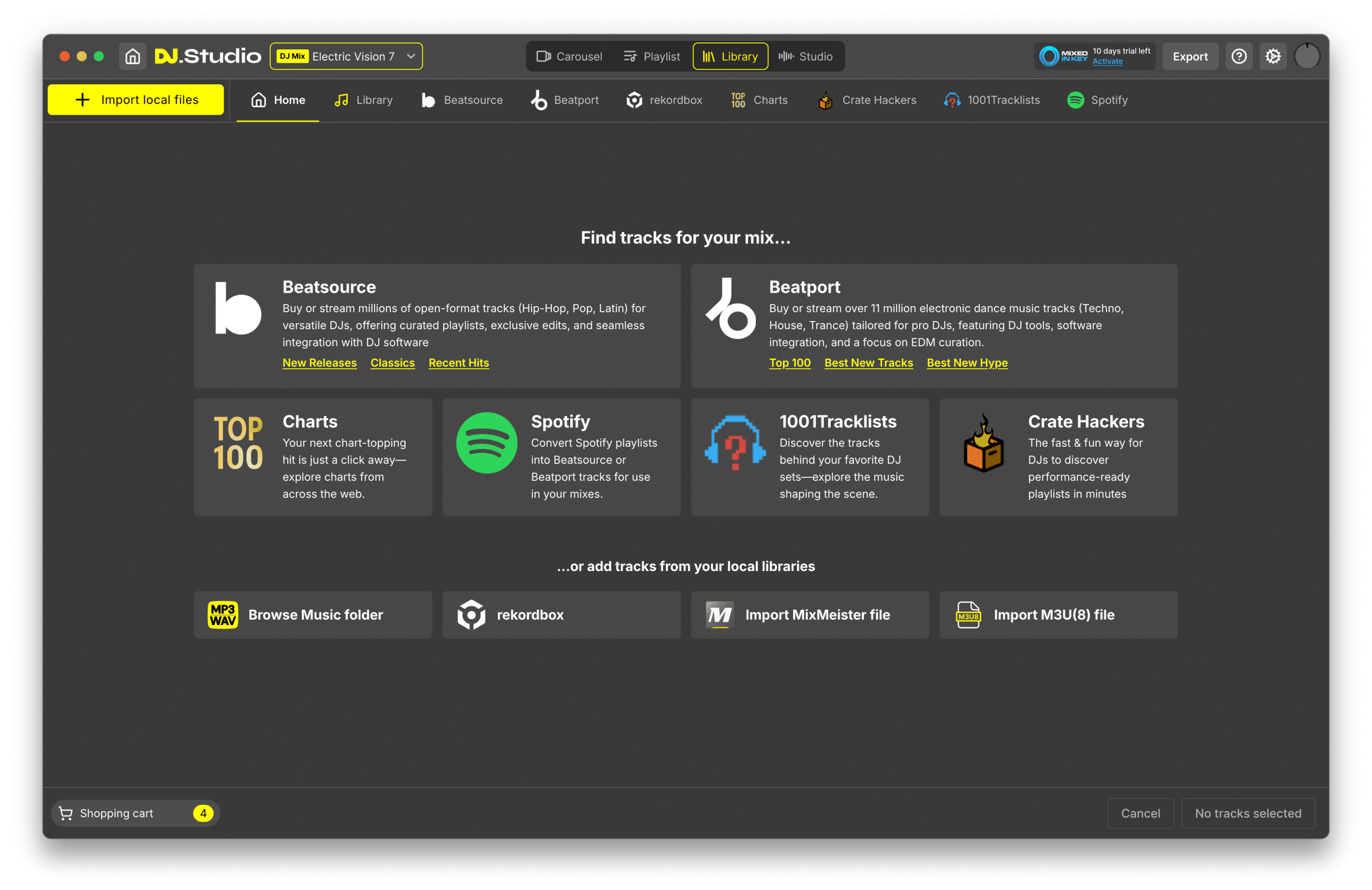Click the Crate Hackers flaming box icon

pyautogui.click(x=983, y=443)
